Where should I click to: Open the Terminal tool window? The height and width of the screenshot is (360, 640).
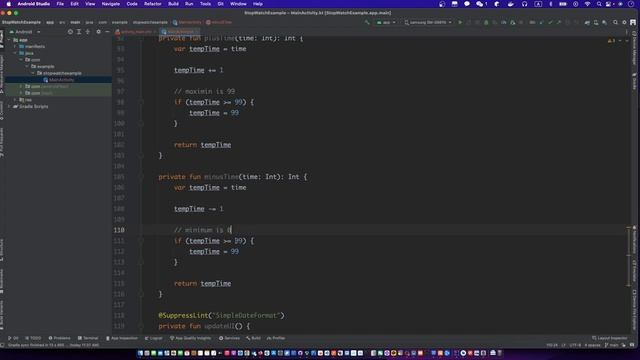[x=88, y=338]
